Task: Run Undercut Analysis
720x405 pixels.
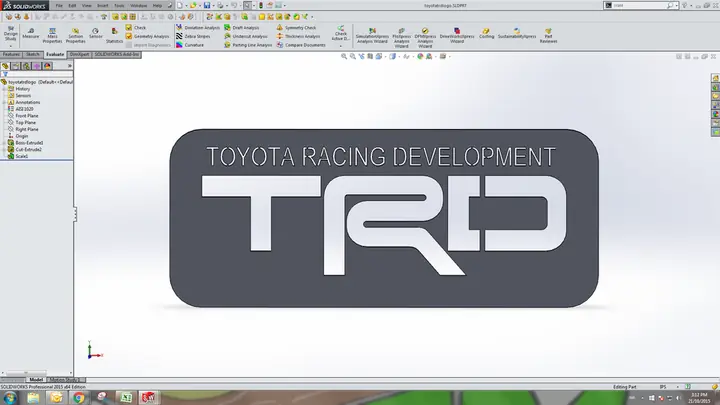Action: coord(246,36)
